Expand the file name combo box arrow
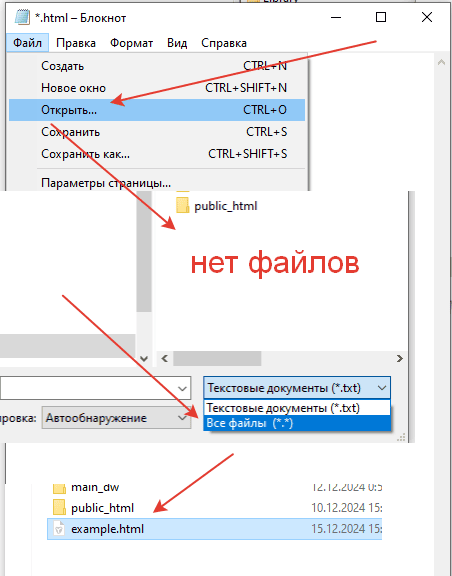Screen dimensions: 452x576 click(x=182, y=388)
